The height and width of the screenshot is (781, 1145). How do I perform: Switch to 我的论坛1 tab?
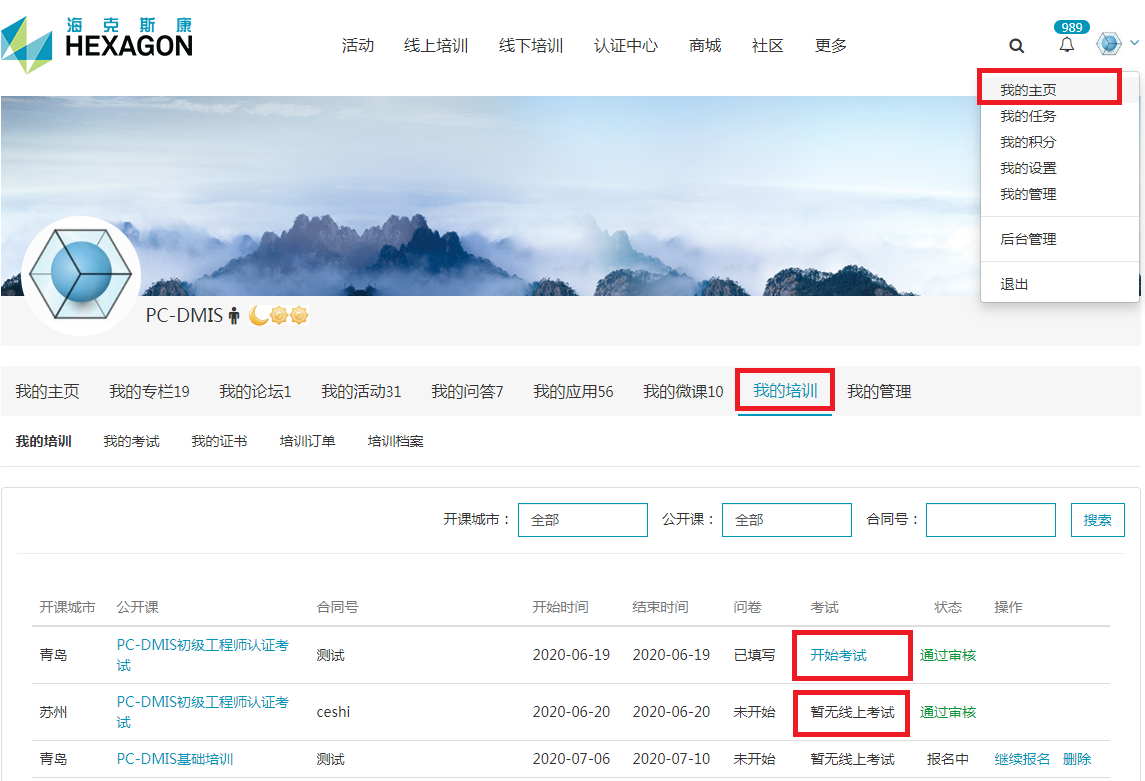(x=255, y=391)
